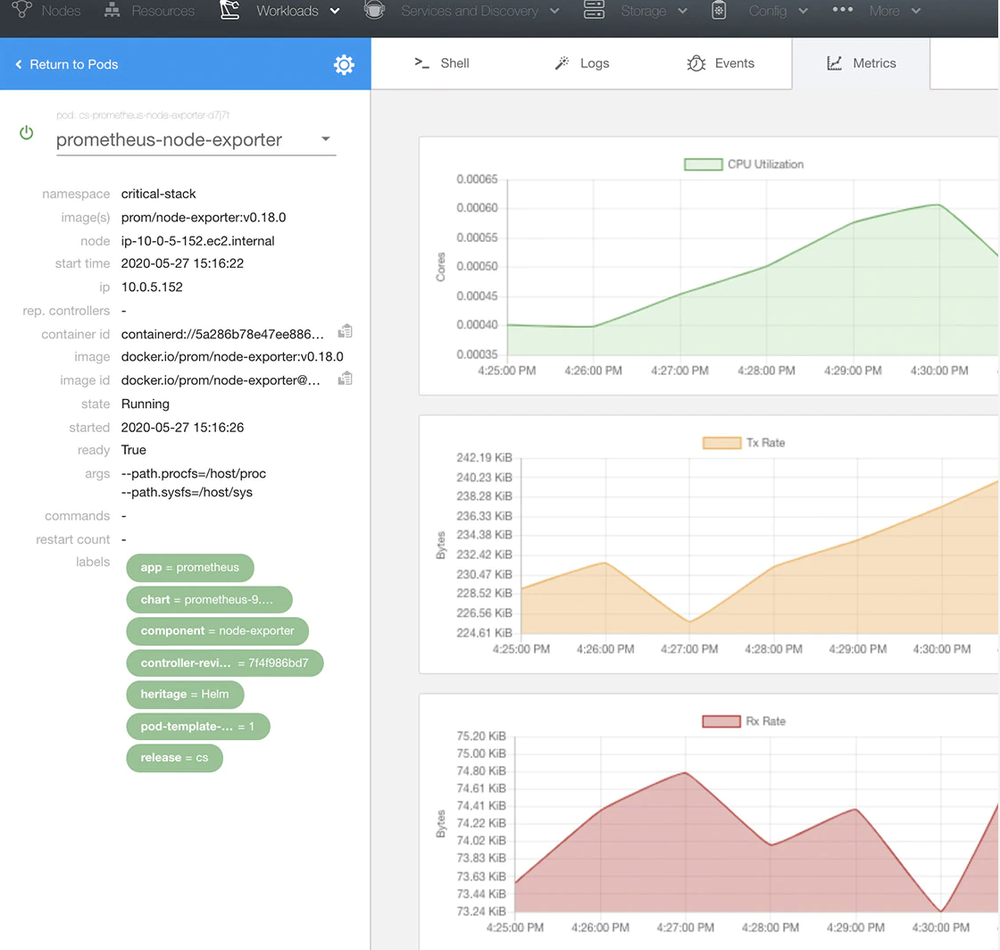Expand the More dropdown chevron
Image resolution: width=1000 pixels, height=950 pixels.
click(916, 11)
